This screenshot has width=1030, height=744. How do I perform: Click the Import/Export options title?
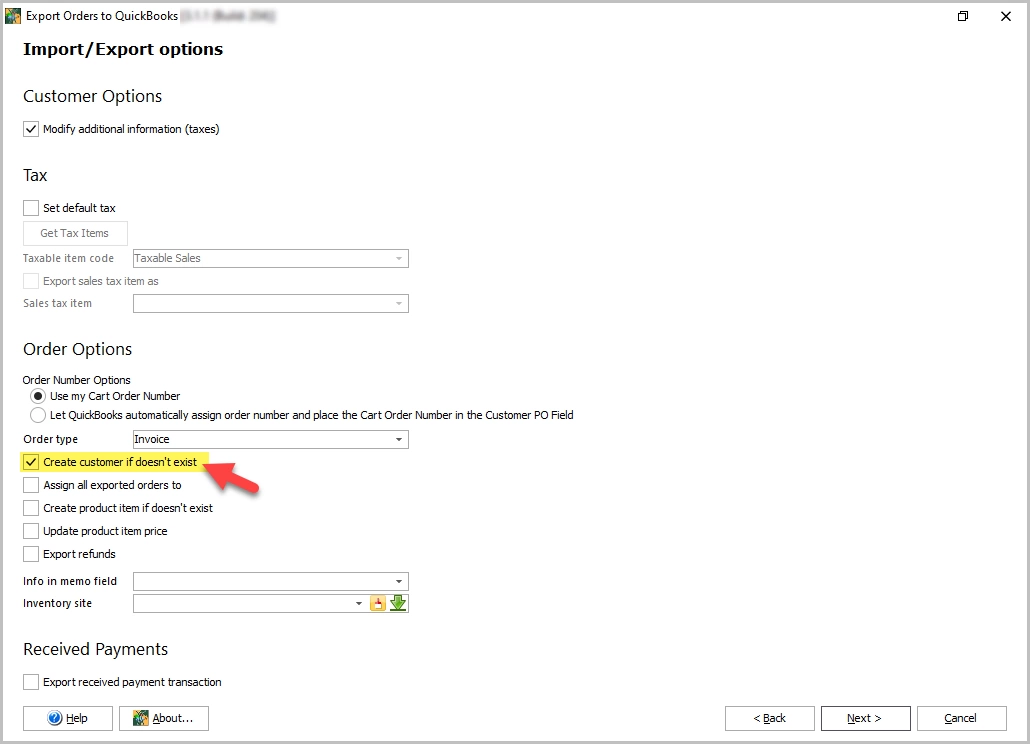[x=123, y=49]
